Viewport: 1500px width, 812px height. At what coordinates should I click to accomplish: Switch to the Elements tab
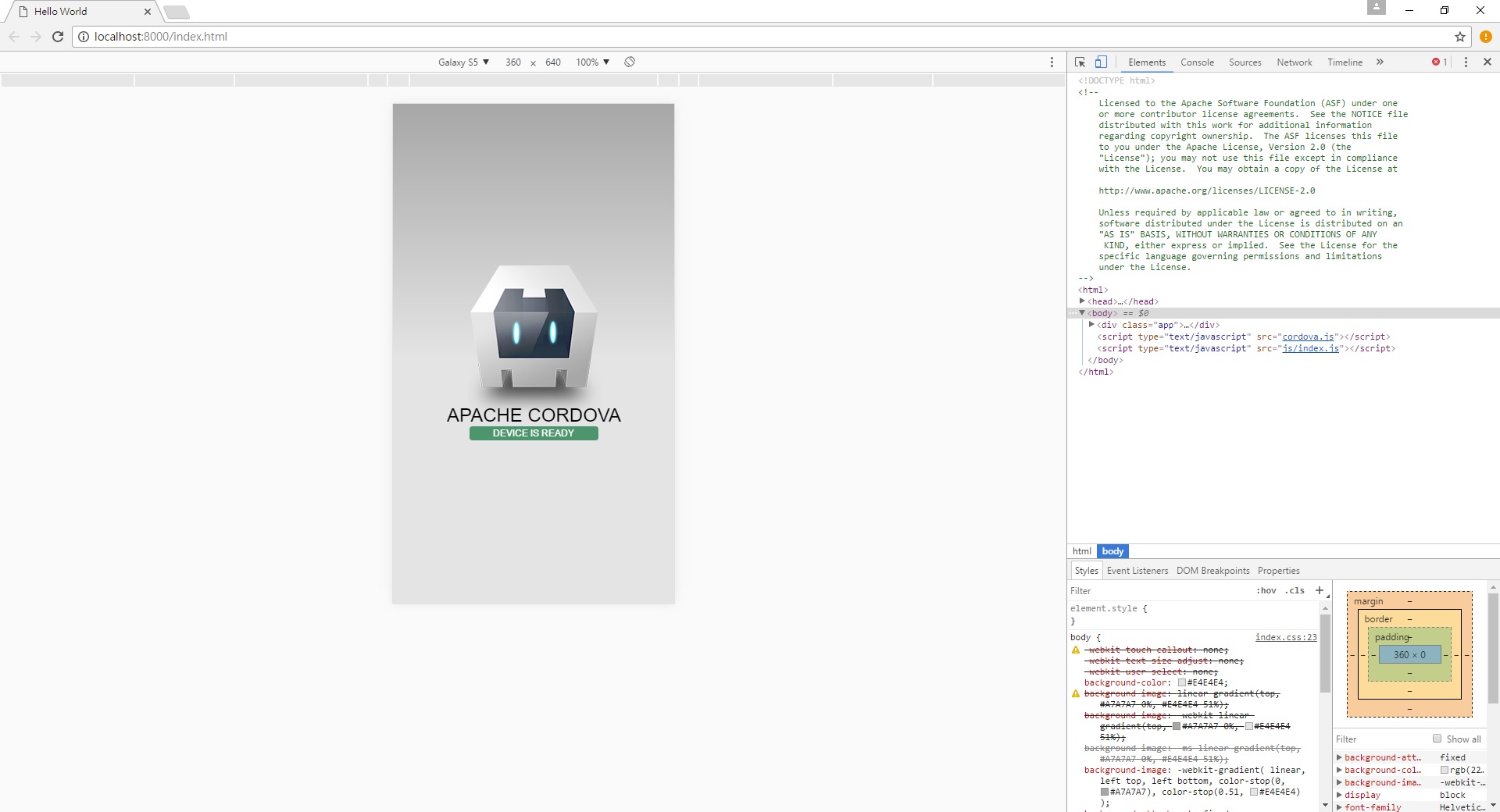coord(1147,62)
